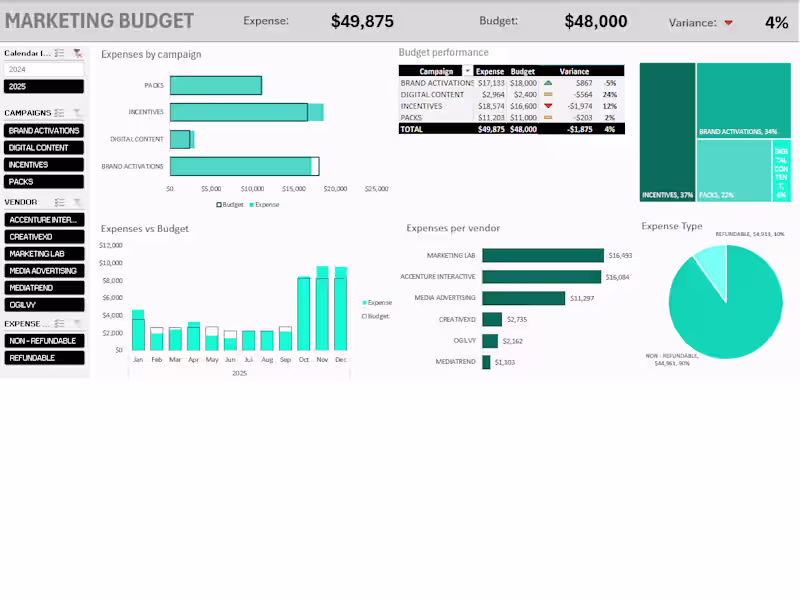Open the Campaign column filter dropdown
Image resolution: width=800 pixels, height=600 pixels.
[467, 72]
